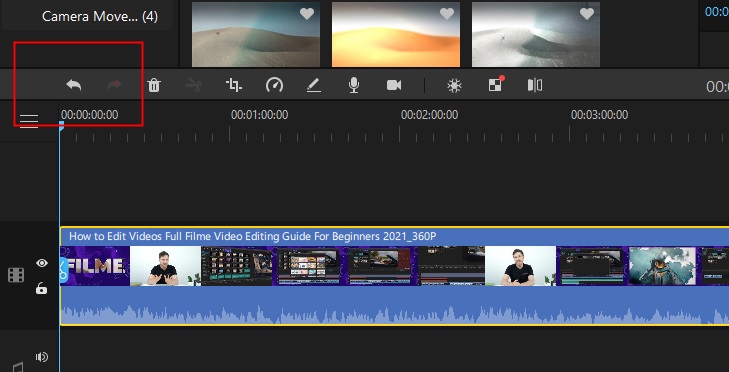The width and height of the screenshot is (729, 372).
Task: Select the pale white desert effect thumbnail
Action: point(536,34)
